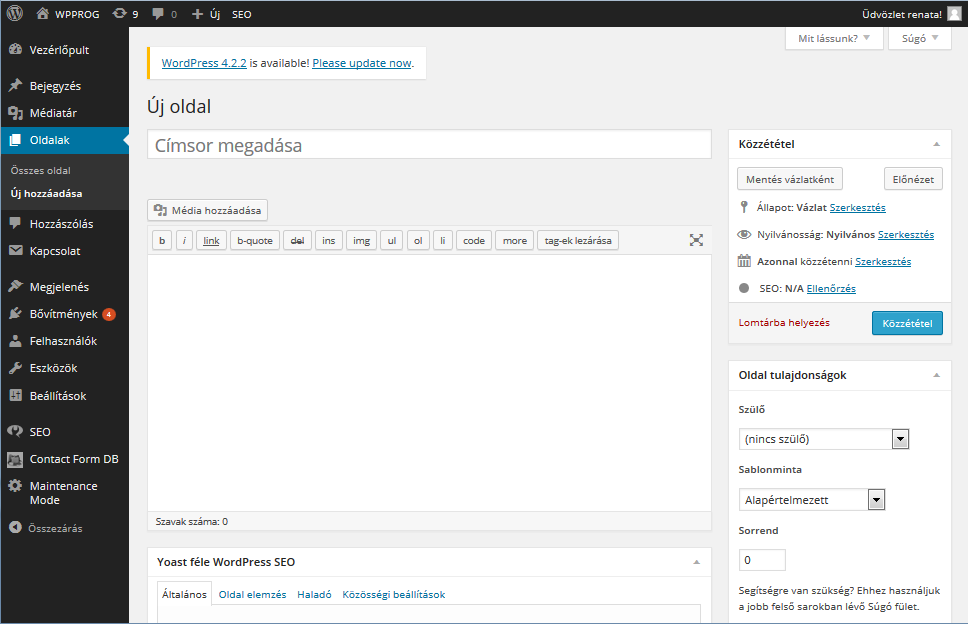Click the WordPress logo icon
This screenshot has width=968, height=624.
(x=15, y=14)
